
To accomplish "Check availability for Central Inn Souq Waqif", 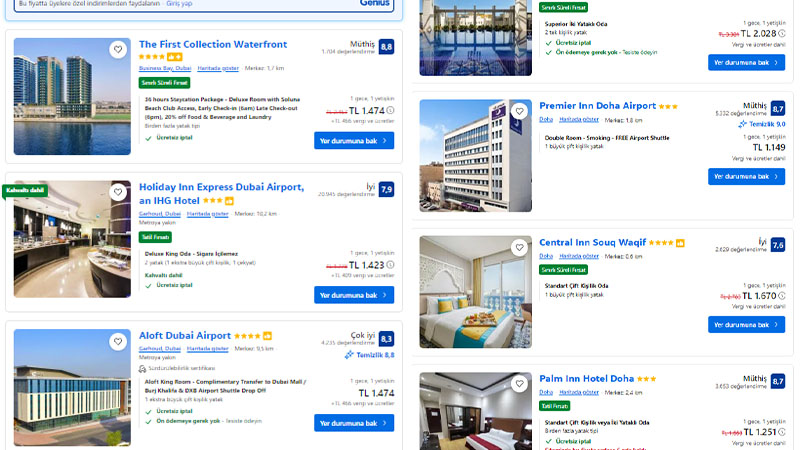I will [746, 324].
